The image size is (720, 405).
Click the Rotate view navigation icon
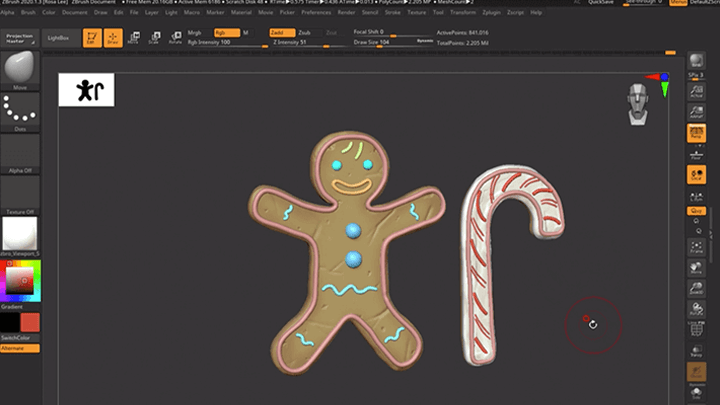pyautogui.click(x=696, y=309)
